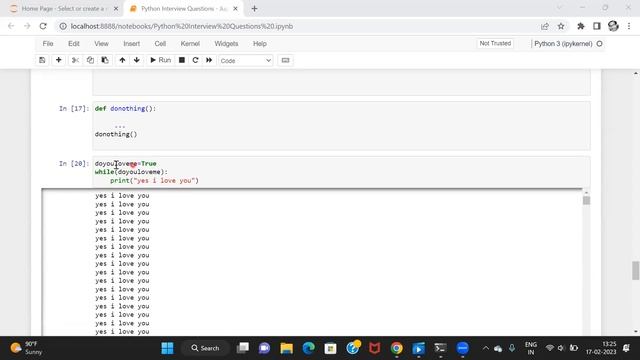The width and height of the screenshot is (640, 360).
Task: Open the Cell menu
Action: pos(160,44)
